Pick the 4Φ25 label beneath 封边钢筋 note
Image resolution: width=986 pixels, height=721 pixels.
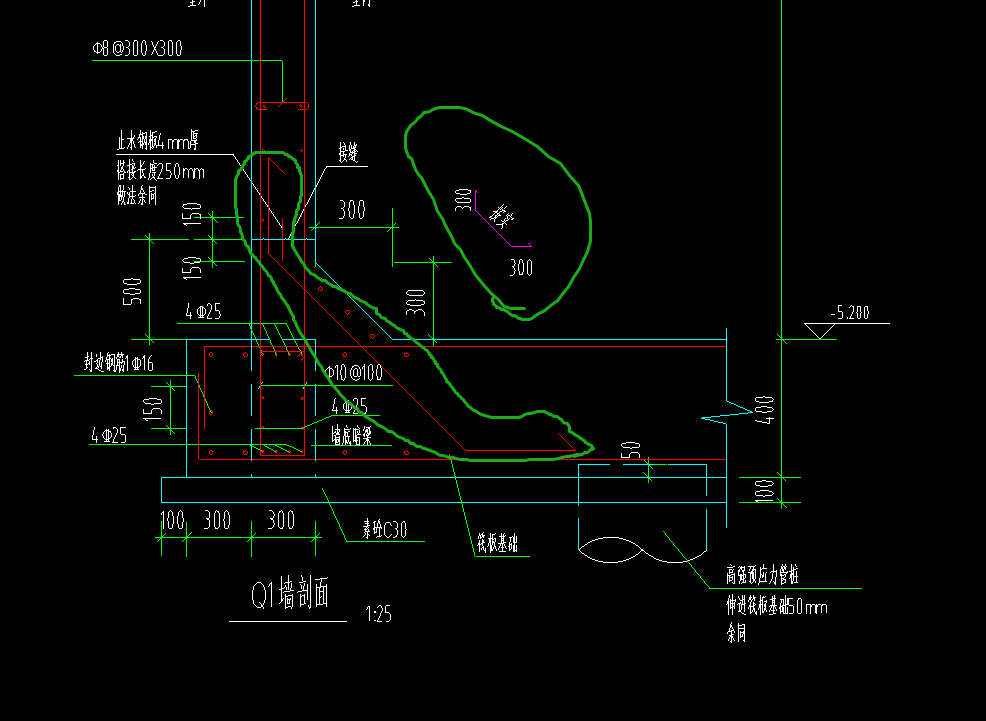pyautogui.click(x=109, y=435)
